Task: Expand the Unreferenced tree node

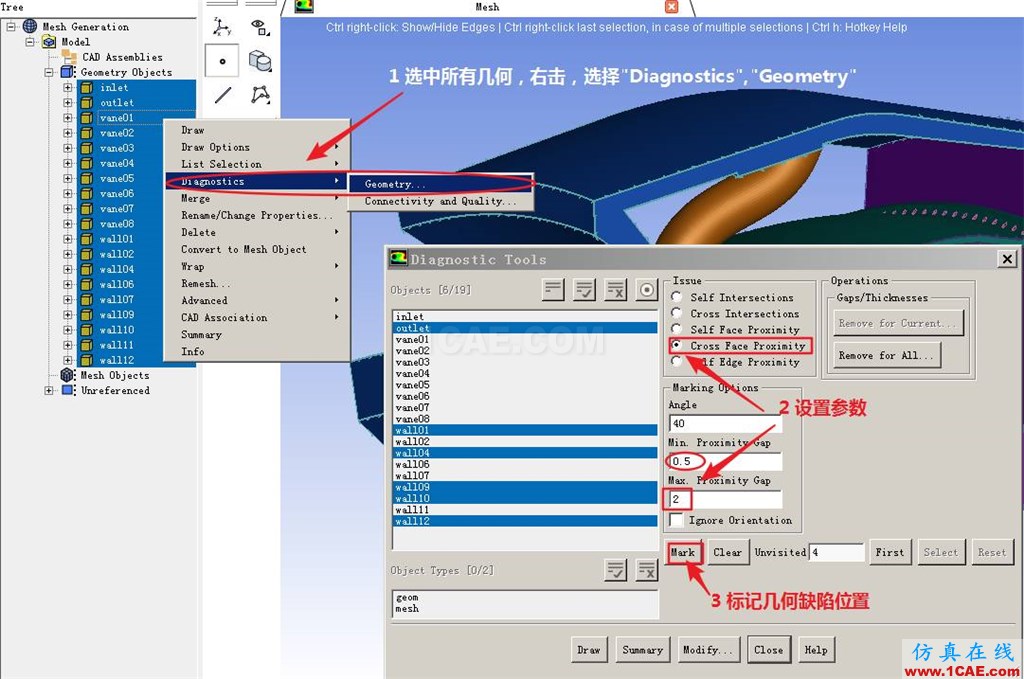Action: point(49,390)
